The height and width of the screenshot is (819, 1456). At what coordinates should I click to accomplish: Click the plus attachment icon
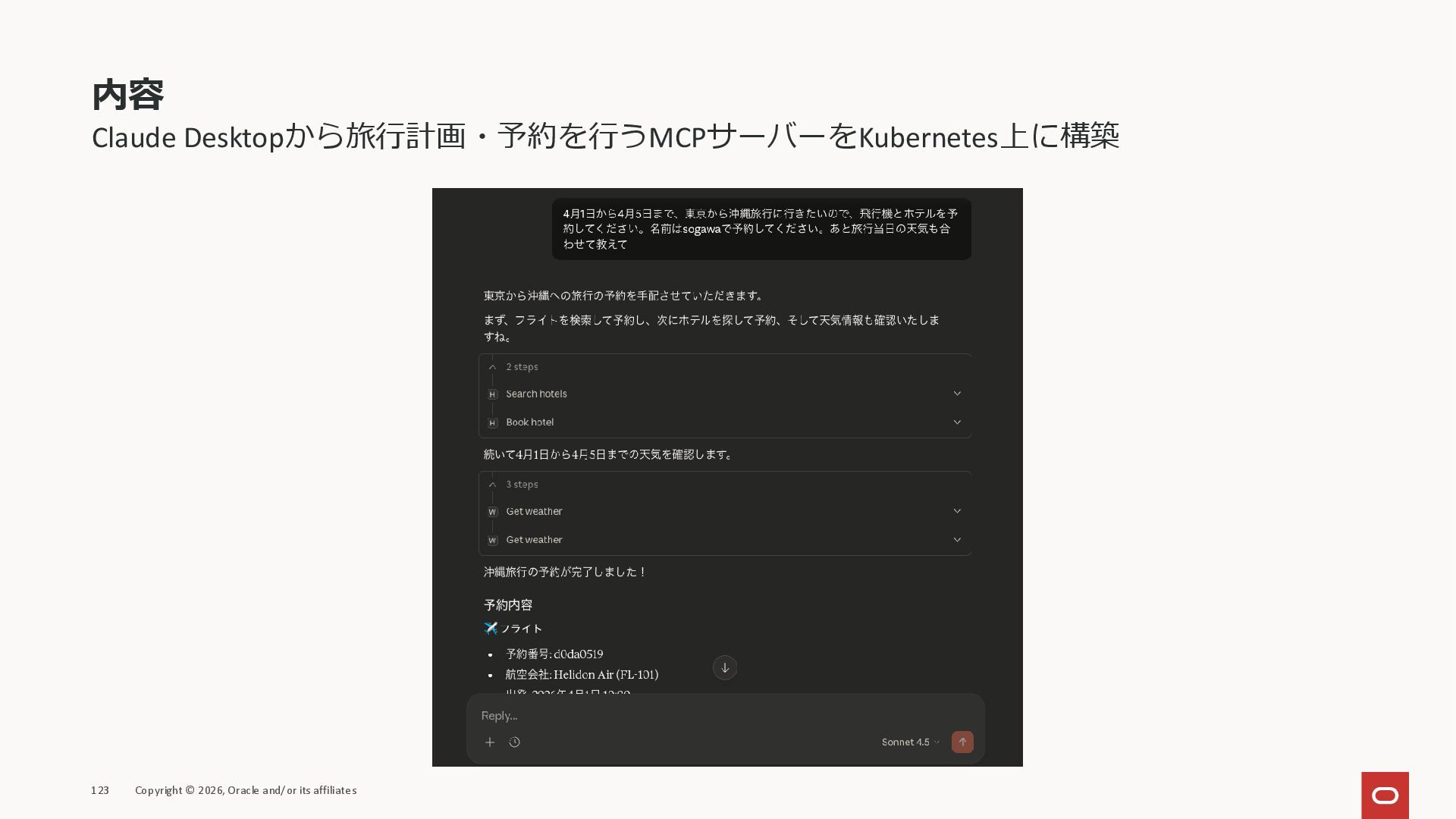click(x=490, y=742)
